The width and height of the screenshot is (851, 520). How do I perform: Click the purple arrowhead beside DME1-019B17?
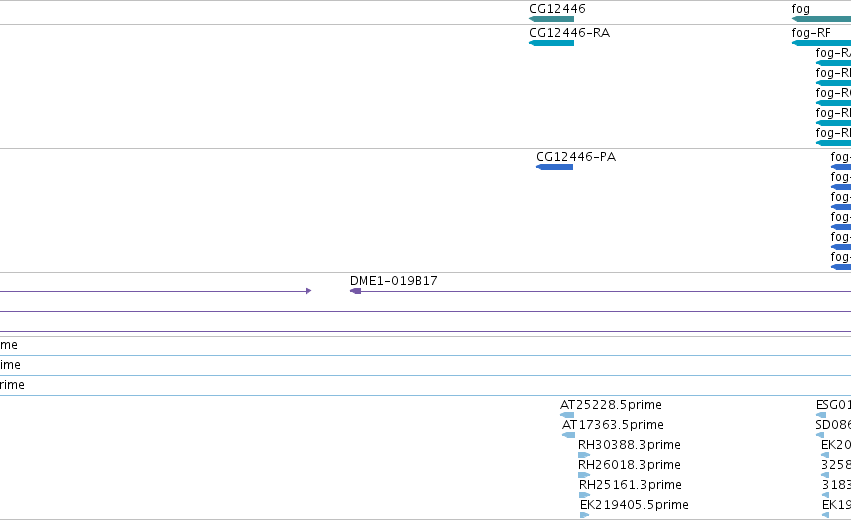pyautogui.click(x=355, y=291)
